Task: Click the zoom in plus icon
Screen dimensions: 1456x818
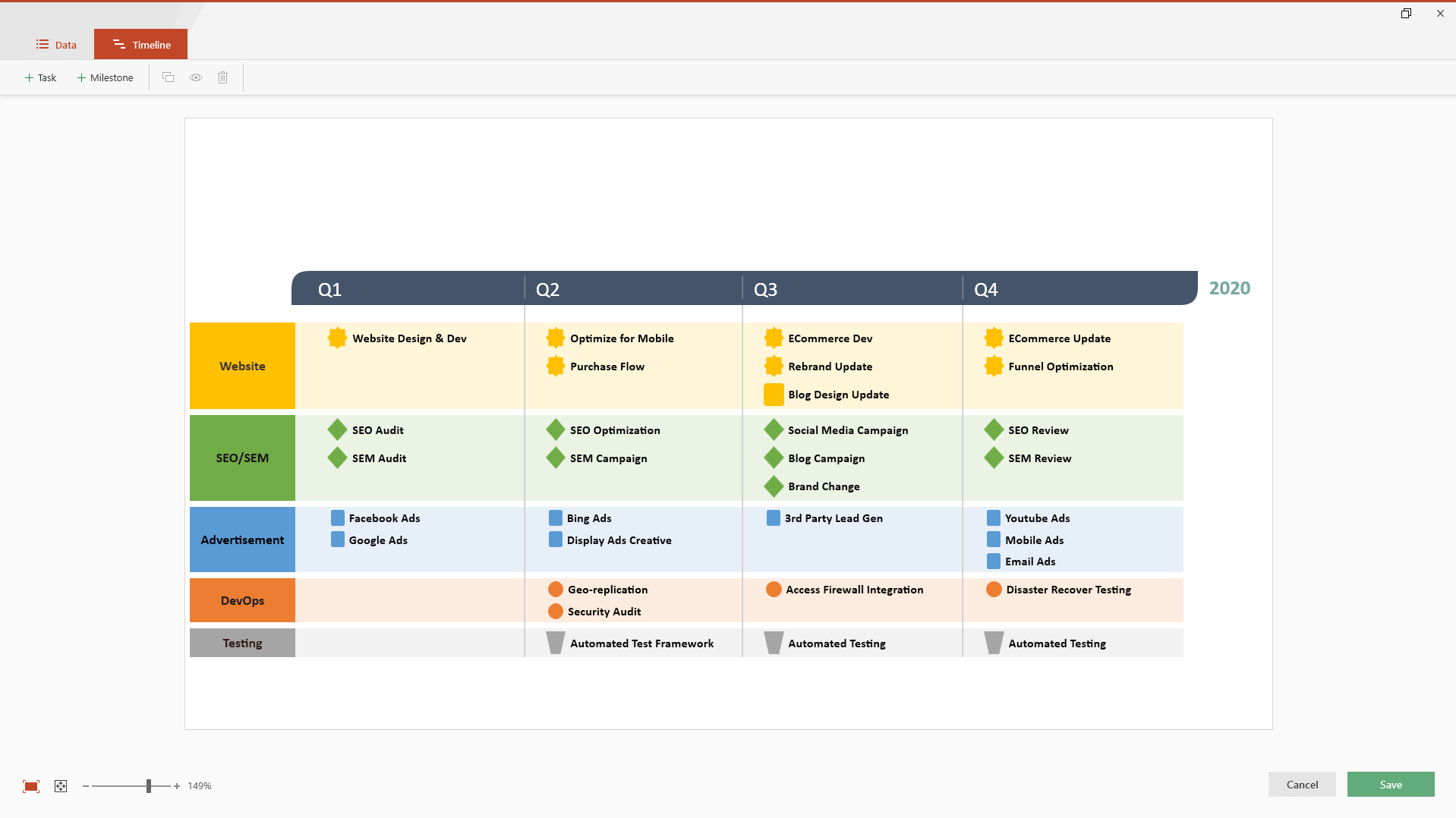Action: click(x=177, y=786)
